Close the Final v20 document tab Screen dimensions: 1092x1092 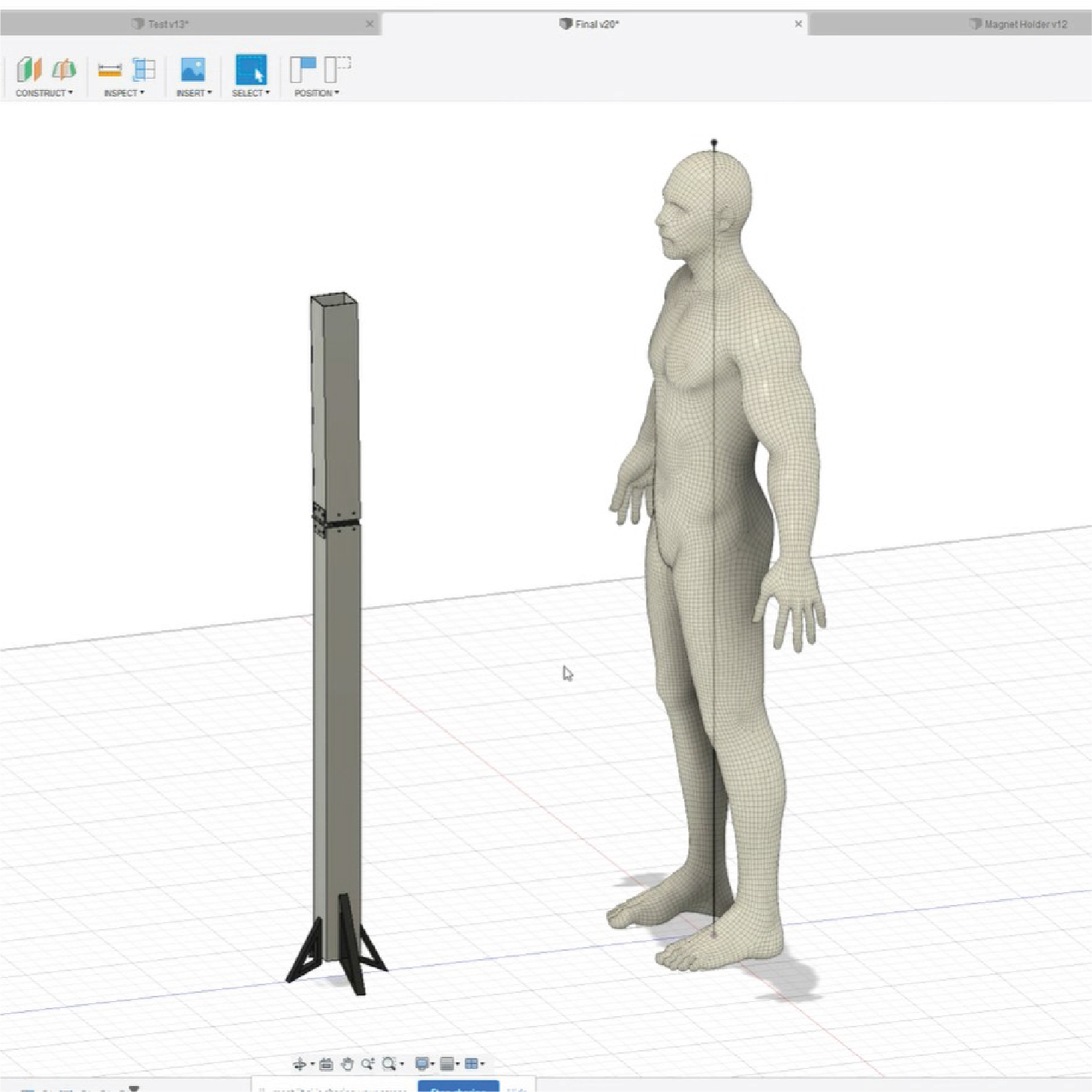pos(798,24)
